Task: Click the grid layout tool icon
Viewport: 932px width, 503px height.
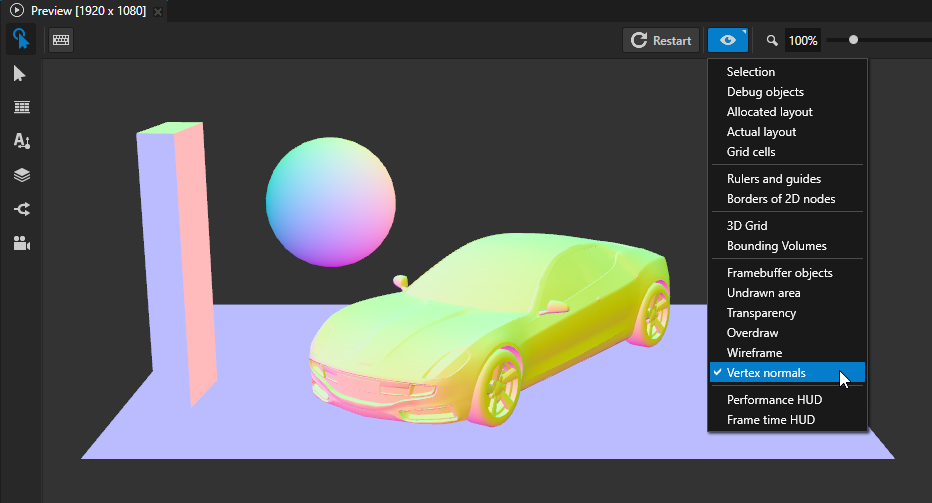Action: [21, 107]
